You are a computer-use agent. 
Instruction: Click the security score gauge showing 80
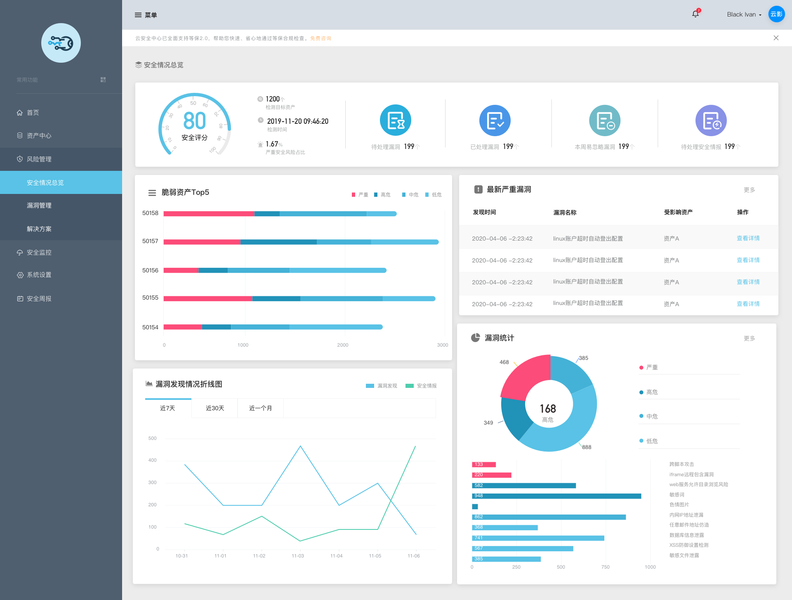click(x=194, y=124)
